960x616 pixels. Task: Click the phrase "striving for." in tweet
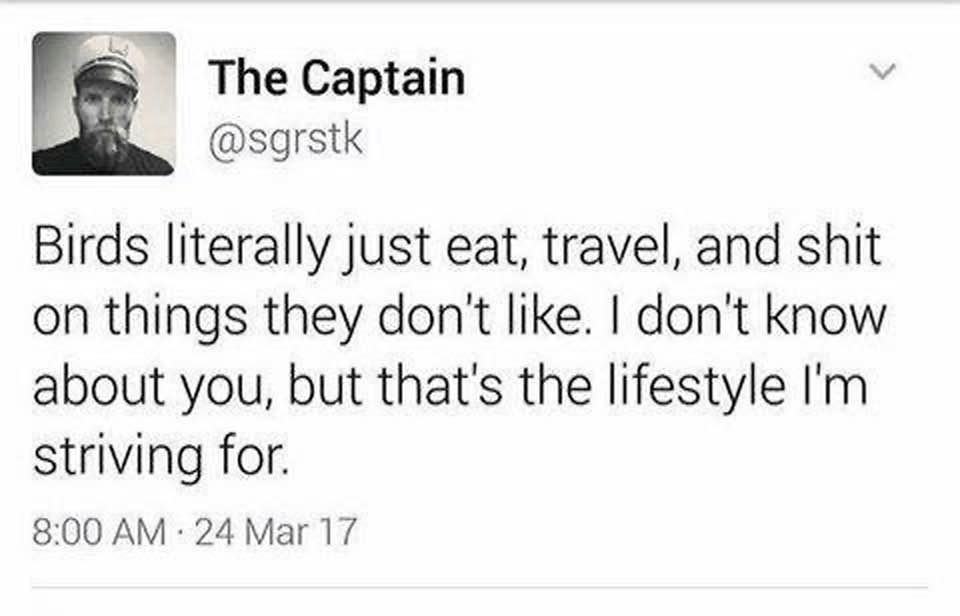[160, 455]
